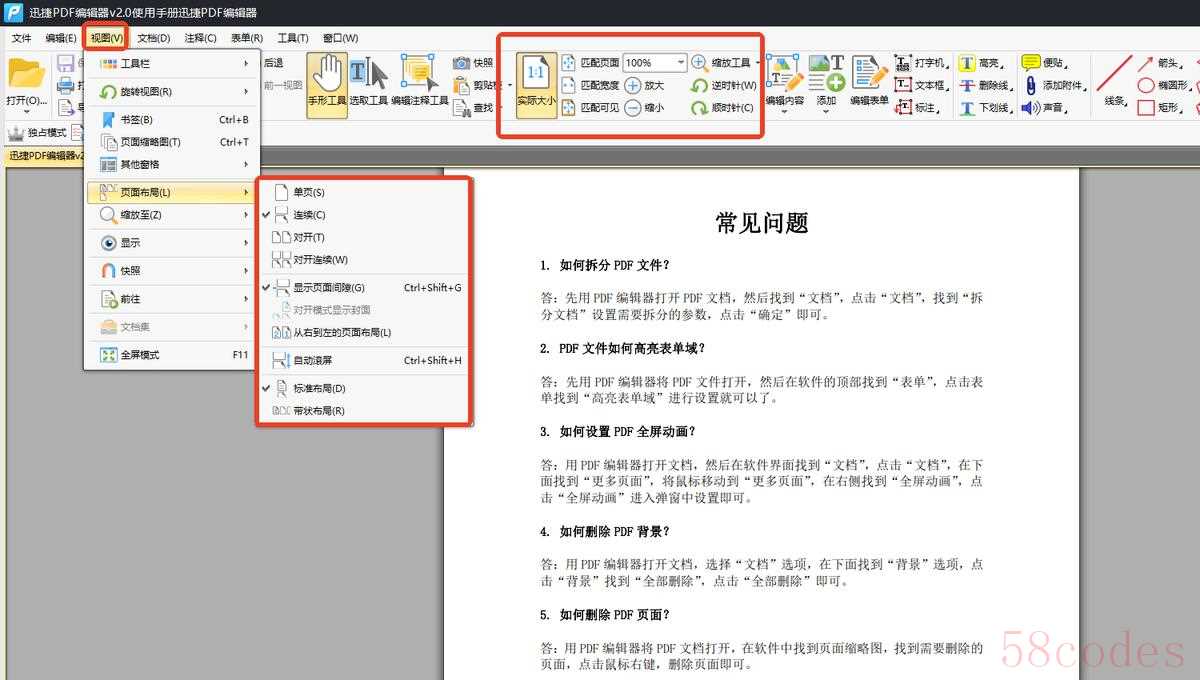Open the 文档(D) menu

pos(153,38)
